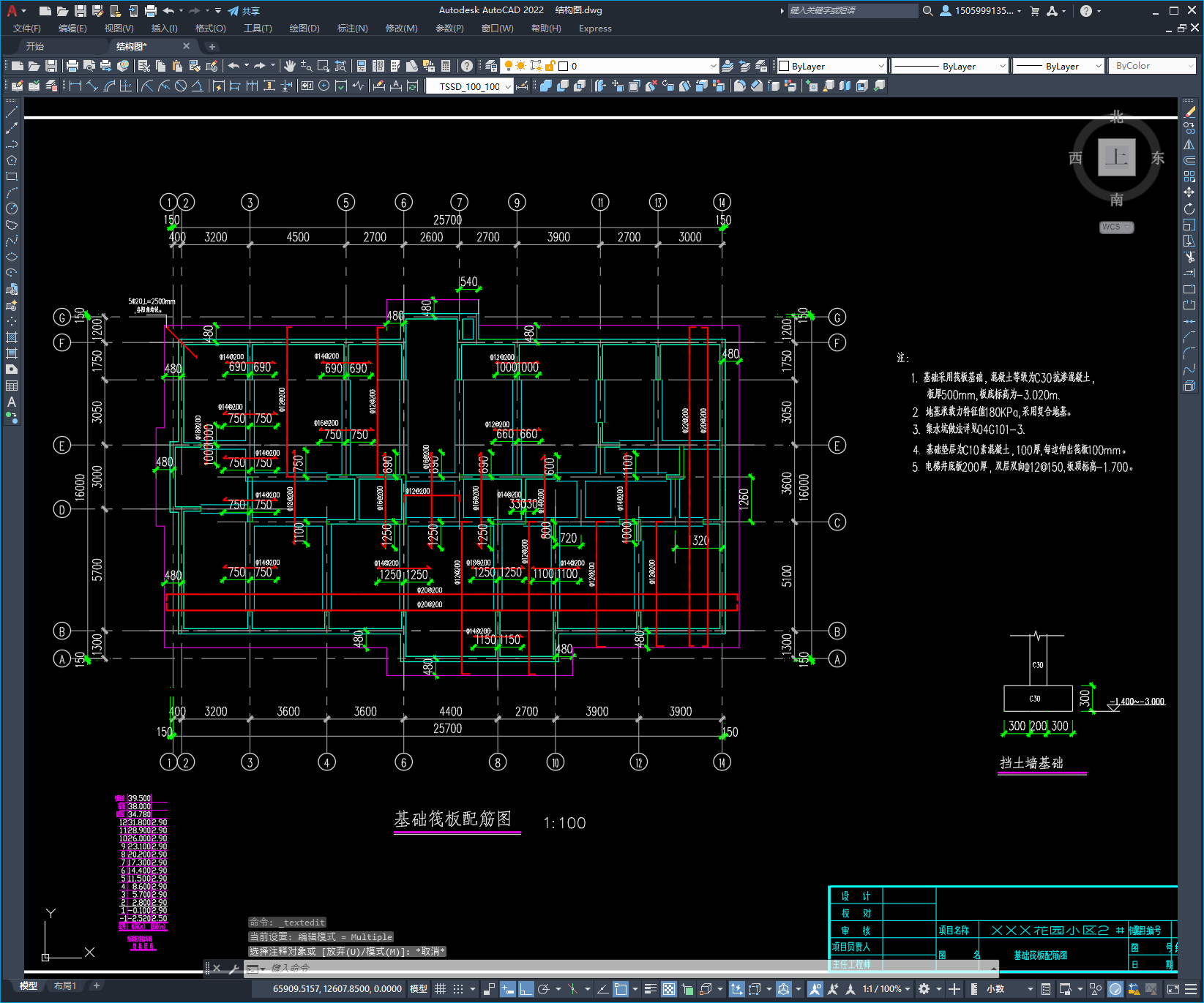
Task: Toggle Ortho mode in status bar
Action: click(x=526, y=989)
